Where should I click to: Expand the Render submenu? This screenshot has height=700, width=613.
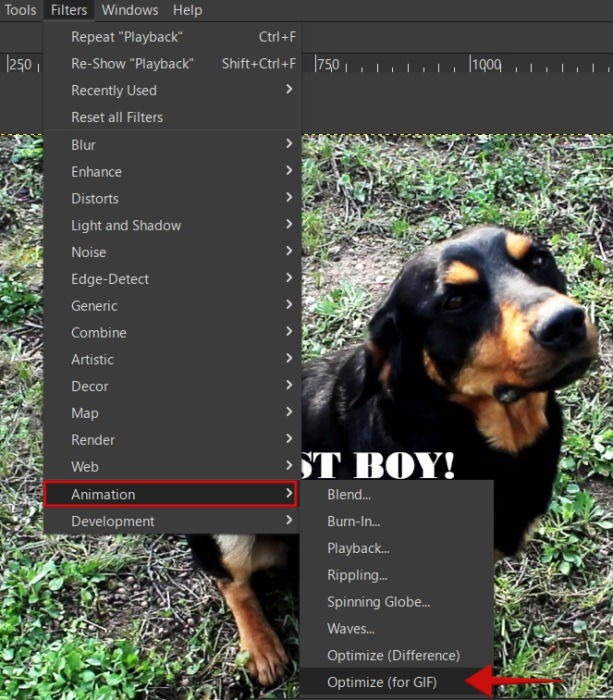(93, 440)
